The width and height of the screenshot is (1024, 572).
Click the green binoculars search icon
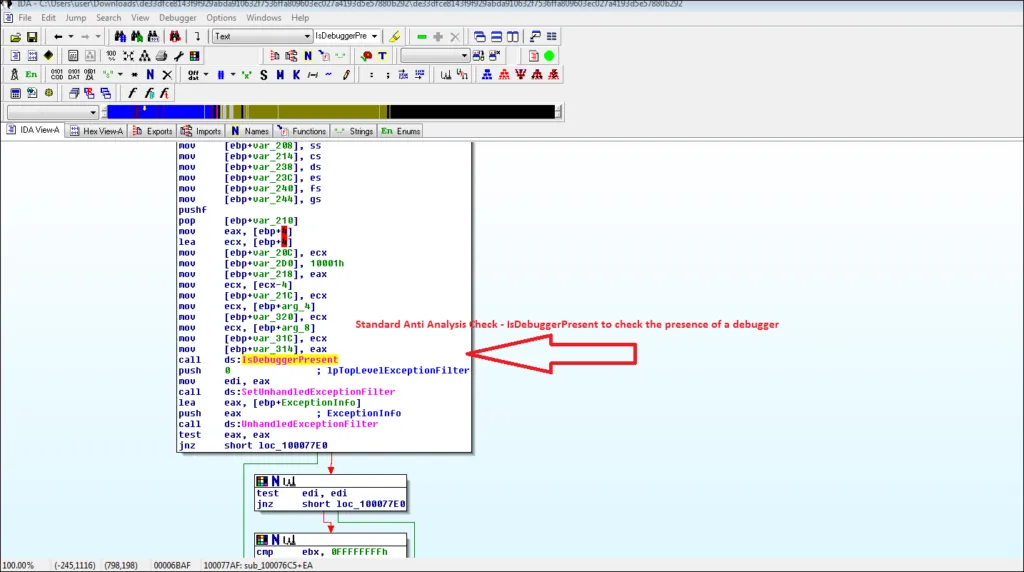[136, 37]
